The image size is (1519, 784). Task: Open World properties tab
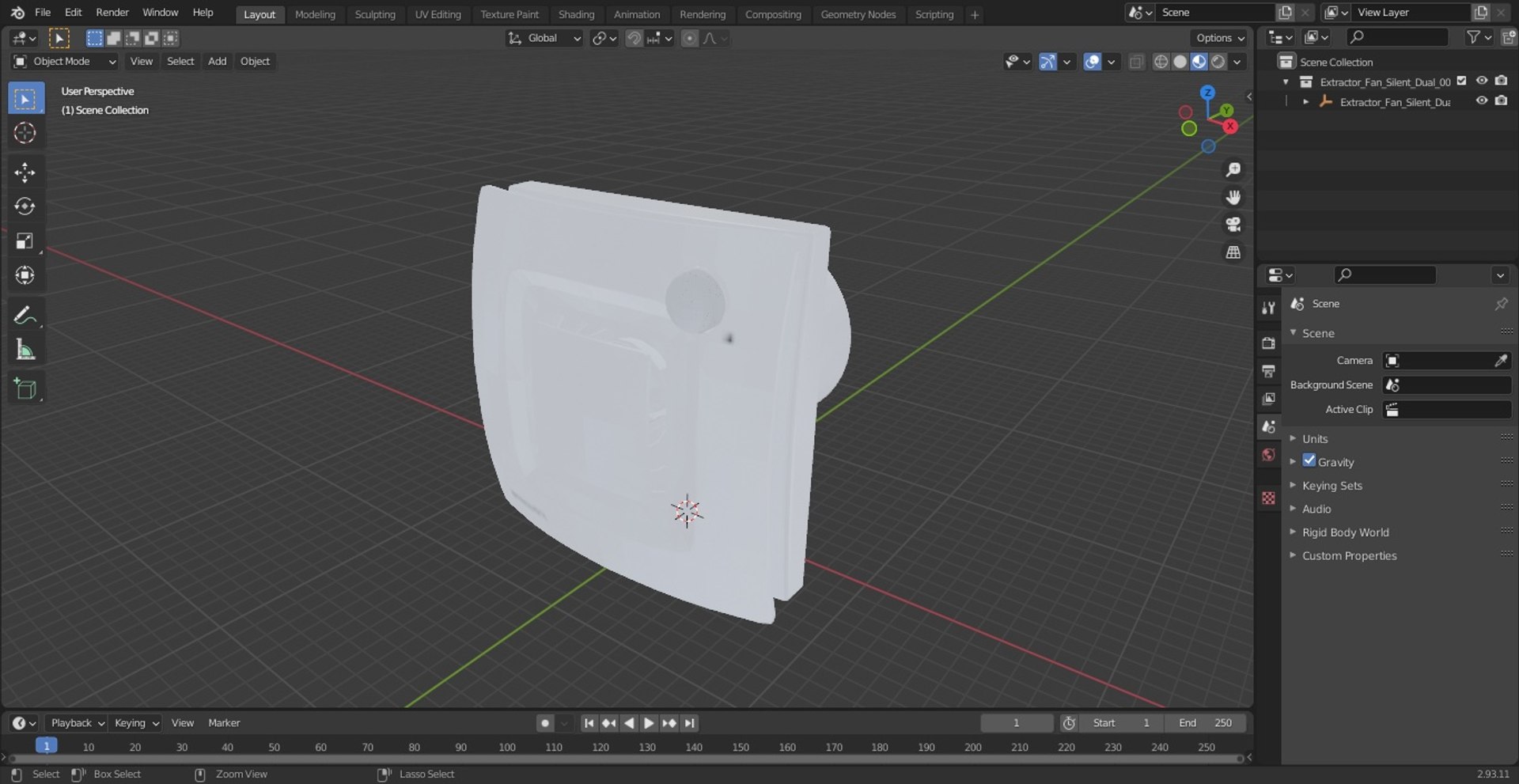click(1268, 455)
